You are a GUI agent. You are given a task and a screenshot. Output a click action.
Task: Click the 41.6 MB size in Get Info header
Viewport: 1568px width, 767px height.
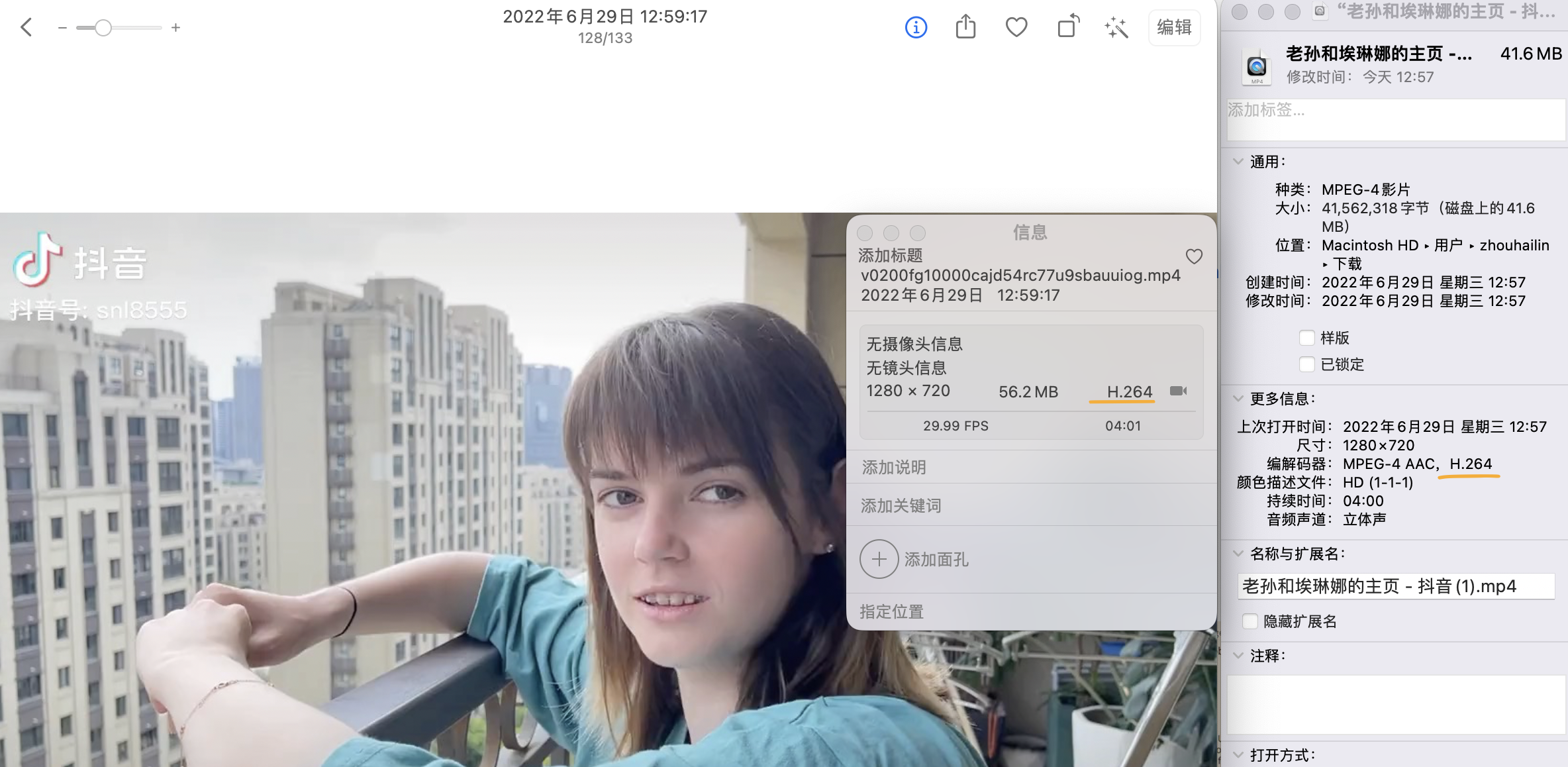[1531, 54]
